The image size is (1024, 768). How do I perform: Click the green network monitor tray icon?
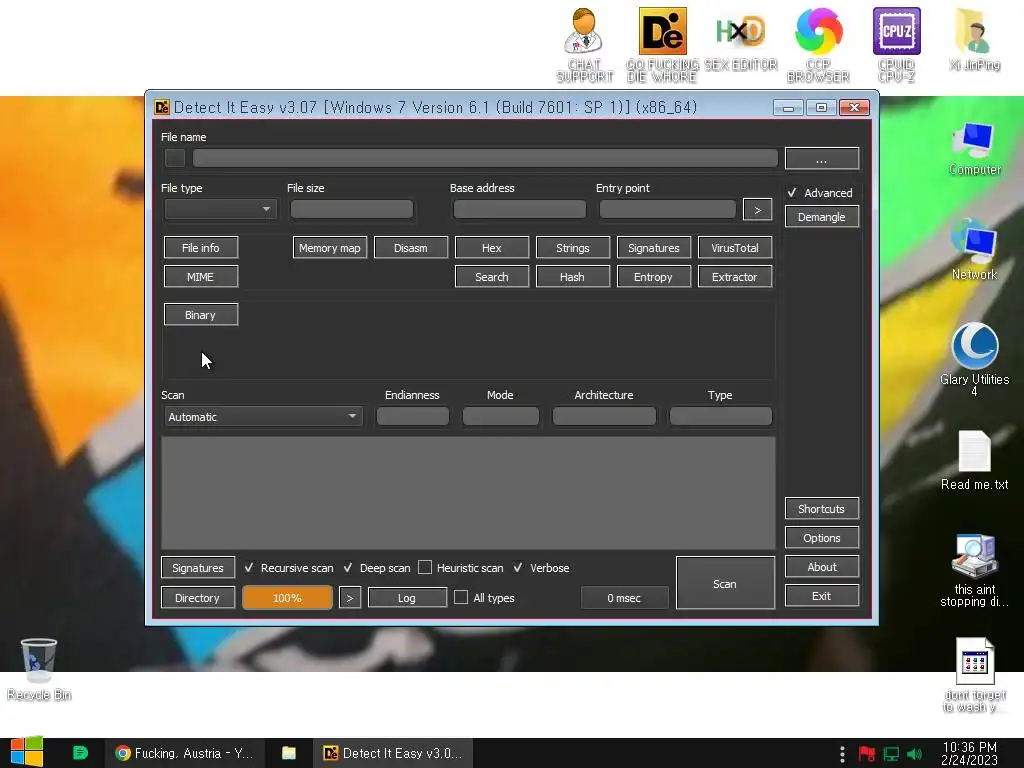coord(891,754)
